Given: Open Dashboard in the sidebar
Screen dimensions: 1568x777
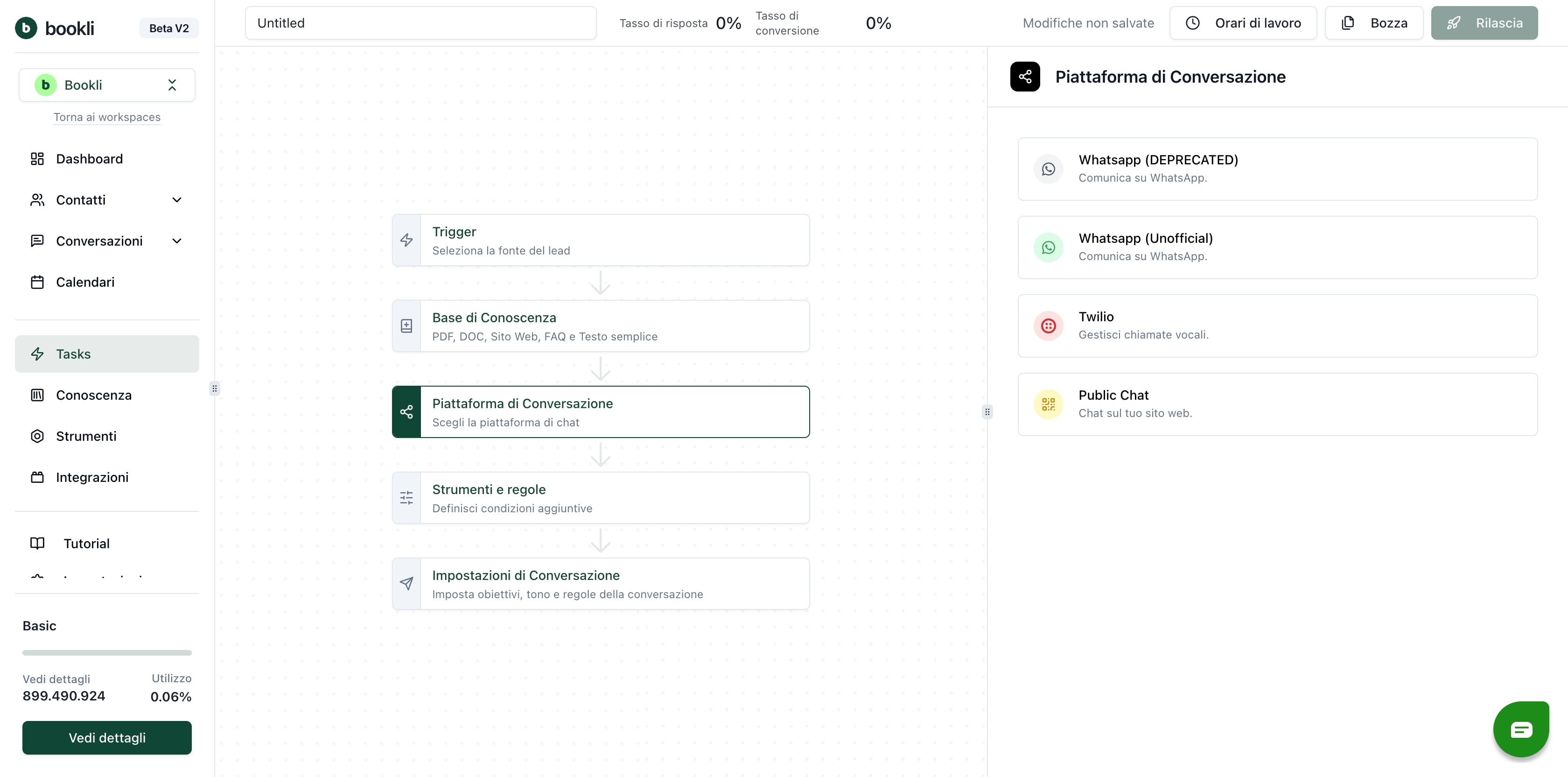Looking at the screenshot, I should tap(89, 159).
